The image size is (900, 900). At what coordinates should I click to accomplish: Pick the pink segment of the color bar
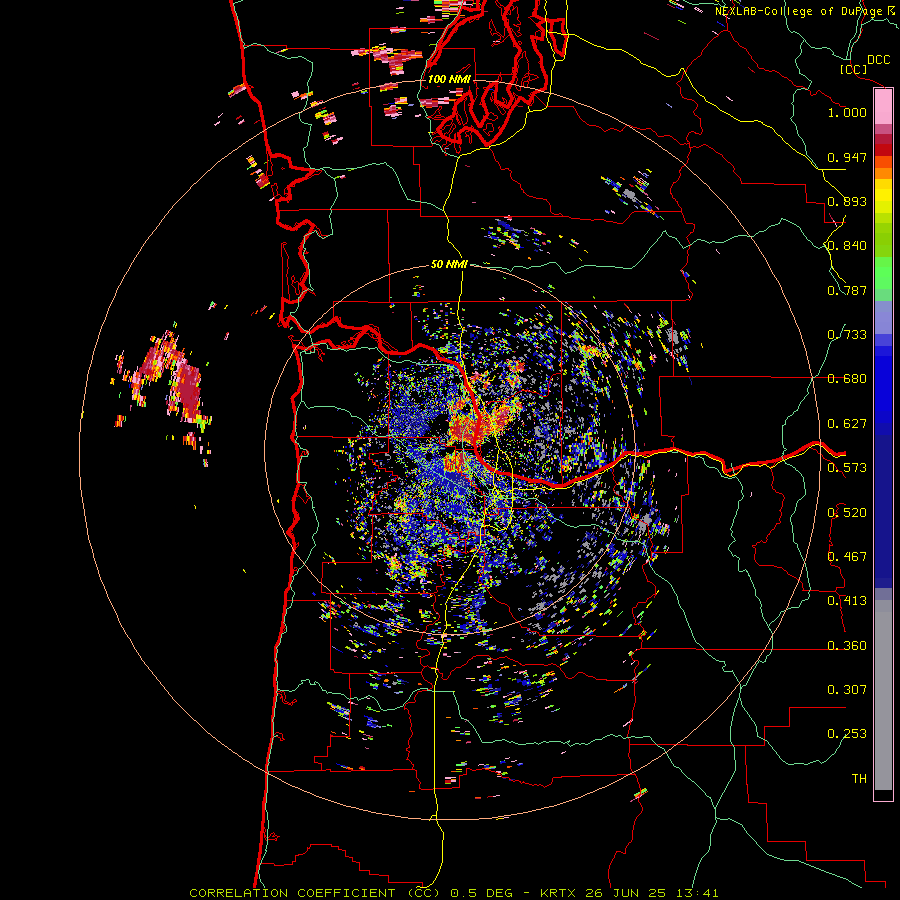883,107
